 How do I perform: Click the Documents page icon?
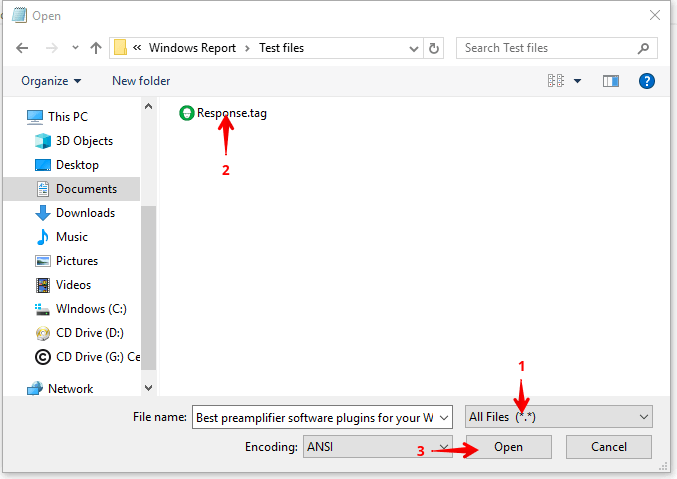43,189
